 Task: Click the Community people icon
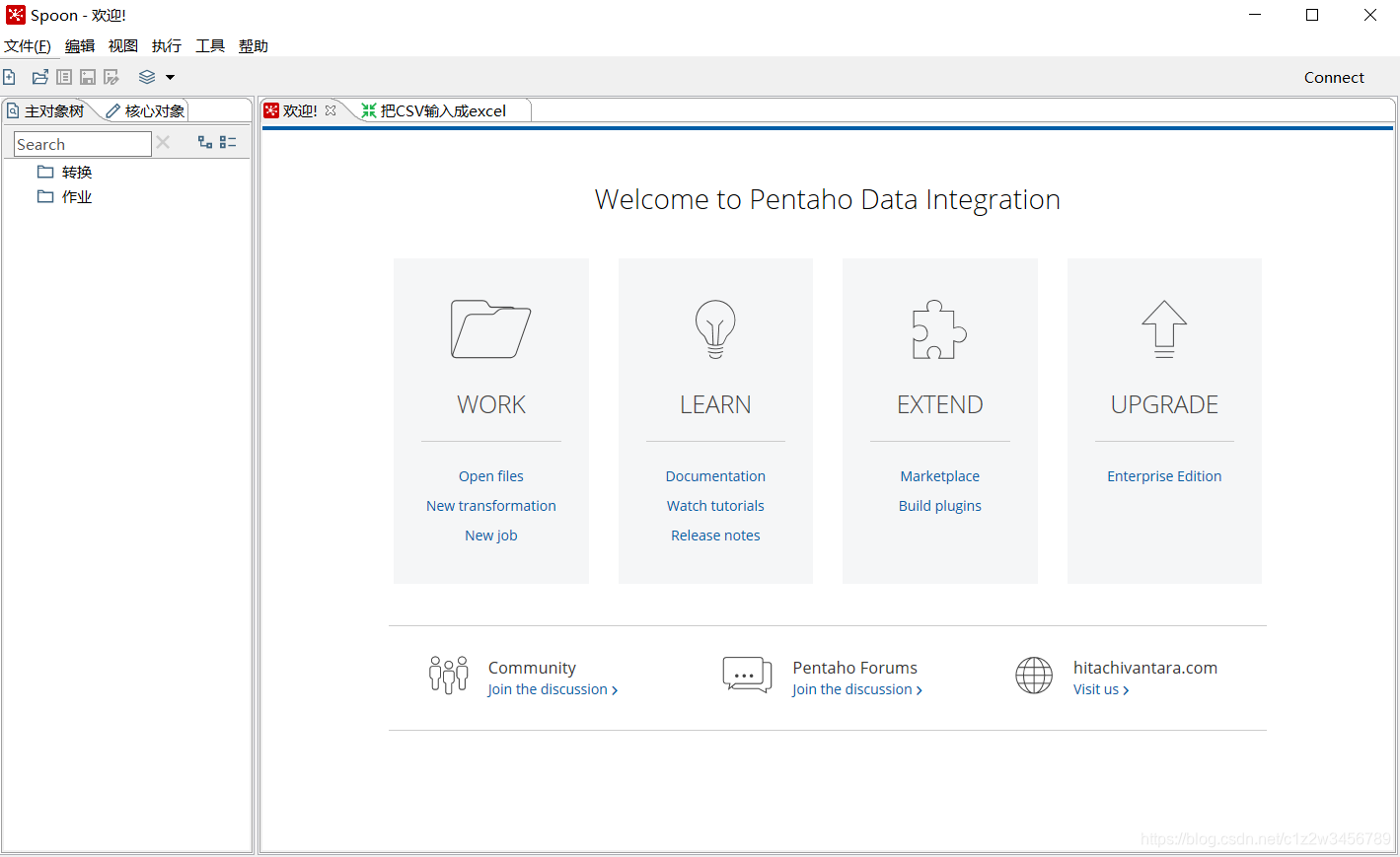[449, 676]
